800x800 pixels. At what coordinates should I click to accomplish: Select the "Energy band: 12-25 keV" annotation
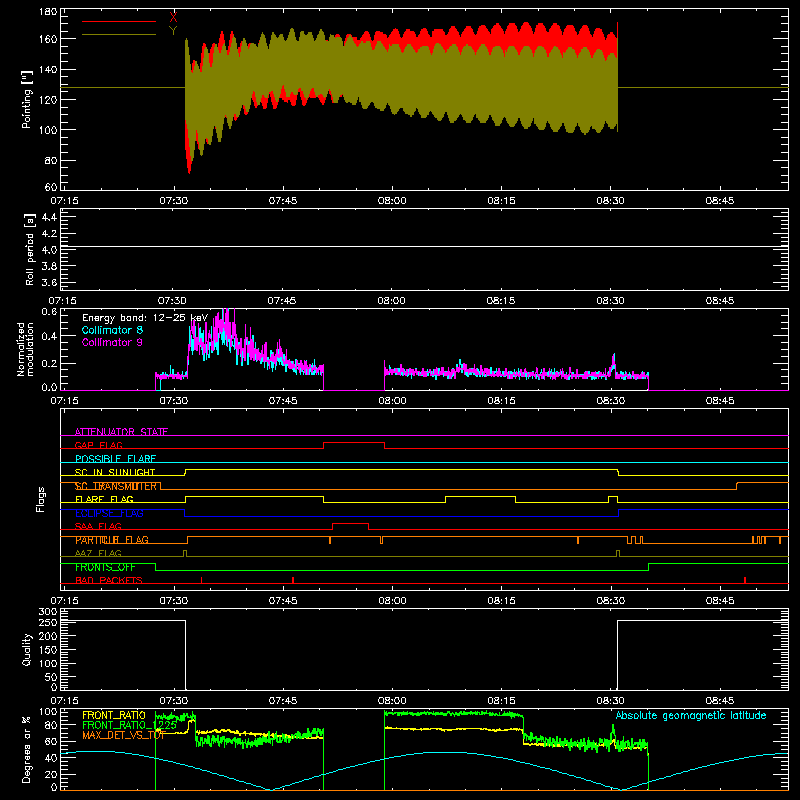pos(145,318)
